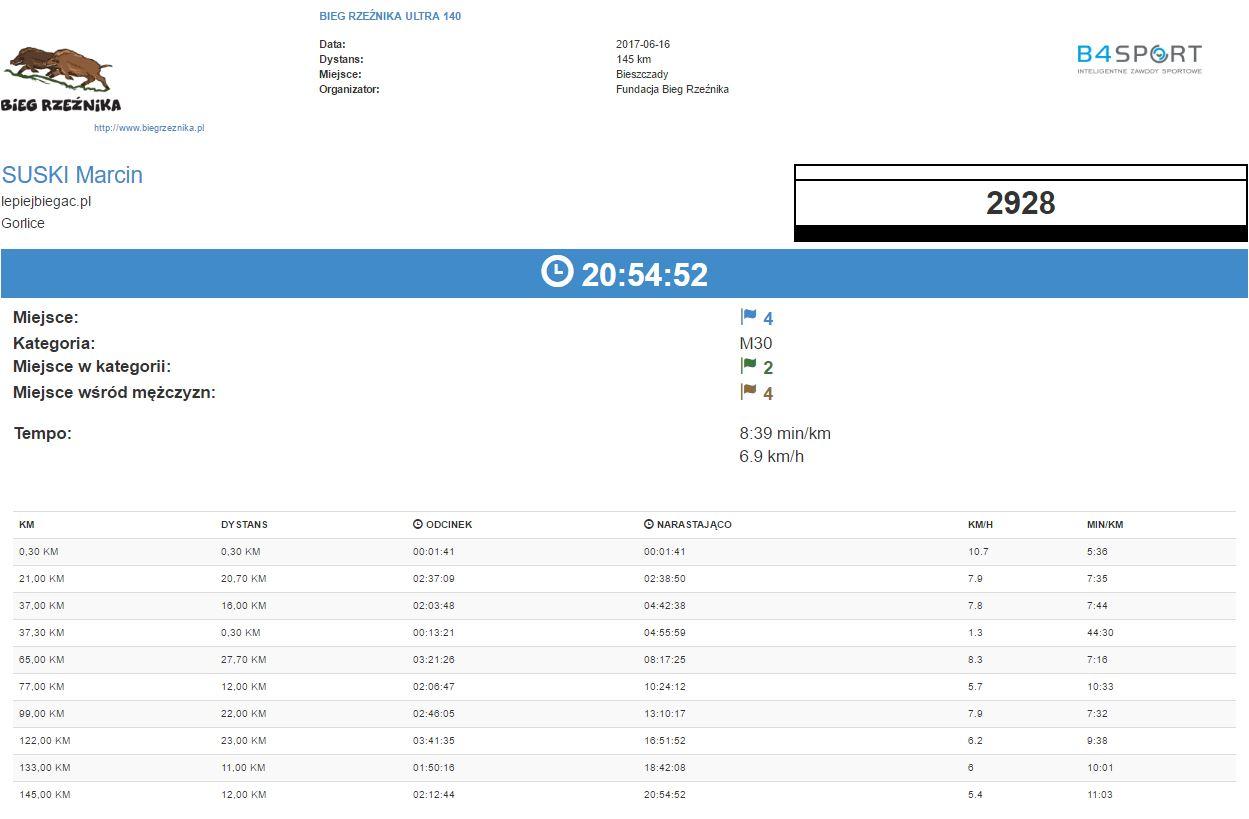Click the MIN/KM column header
The width and height of the screenshot is (1249, 819).
click(x=1105, y=525)
